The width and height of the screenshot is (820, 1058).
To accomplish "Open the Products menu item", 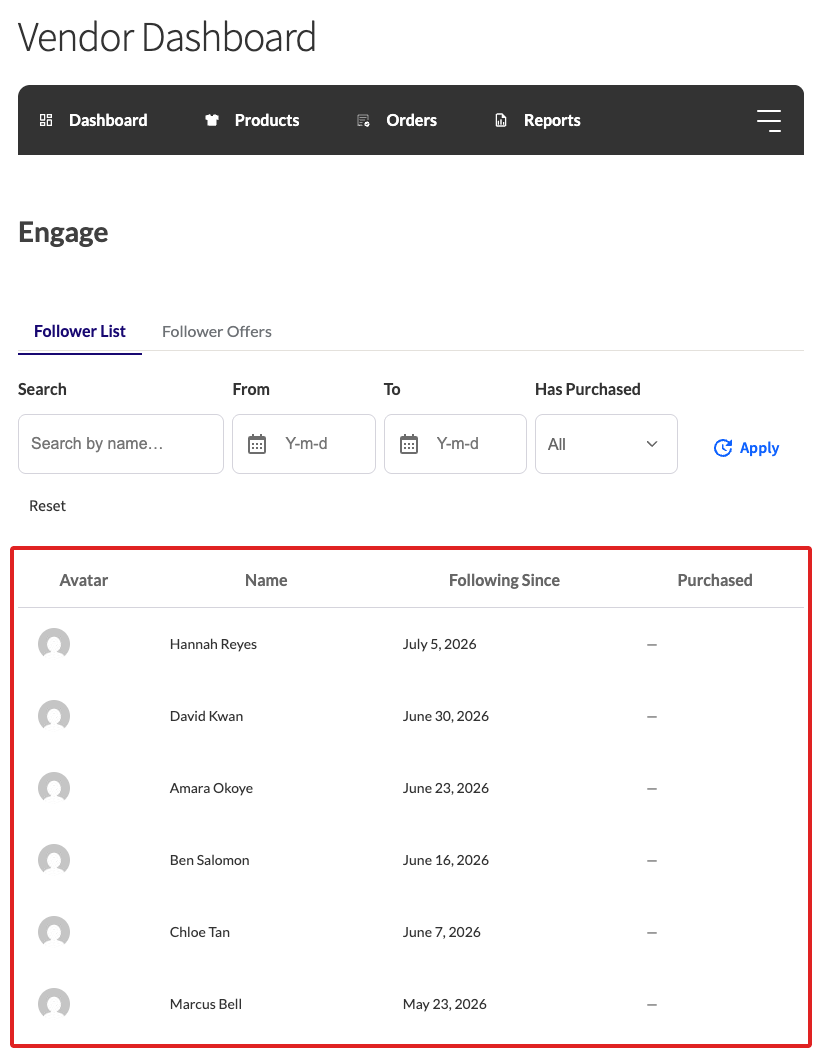I will (267, 120).
